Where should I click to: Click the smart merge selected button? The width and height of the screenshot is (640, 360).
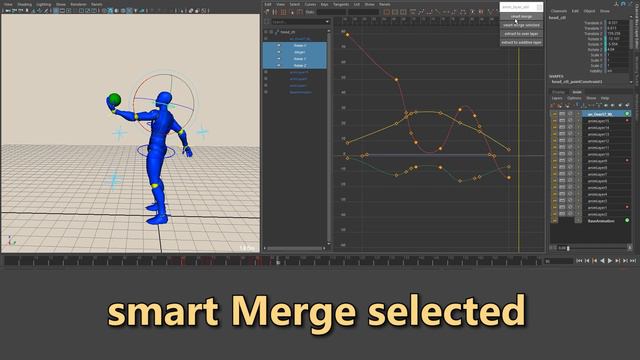tap(521, 25)
